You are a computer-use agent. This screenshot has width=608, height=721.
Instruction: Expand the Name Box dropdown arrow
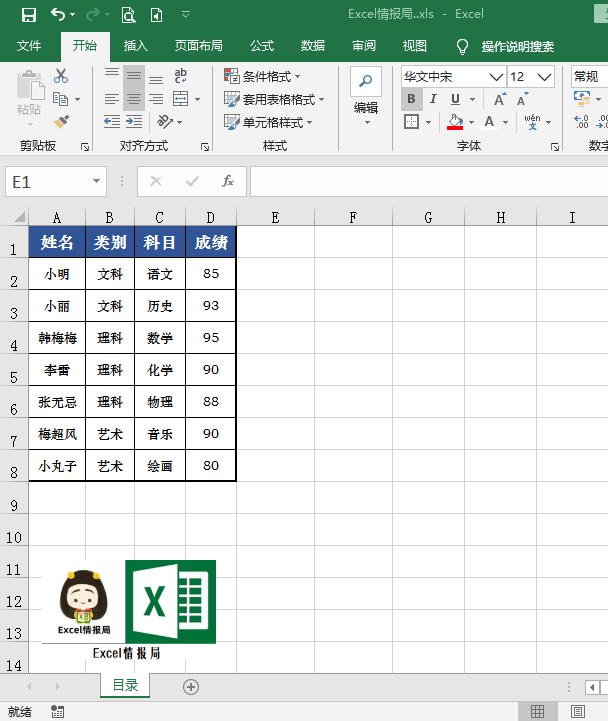[x=96, y=181]
